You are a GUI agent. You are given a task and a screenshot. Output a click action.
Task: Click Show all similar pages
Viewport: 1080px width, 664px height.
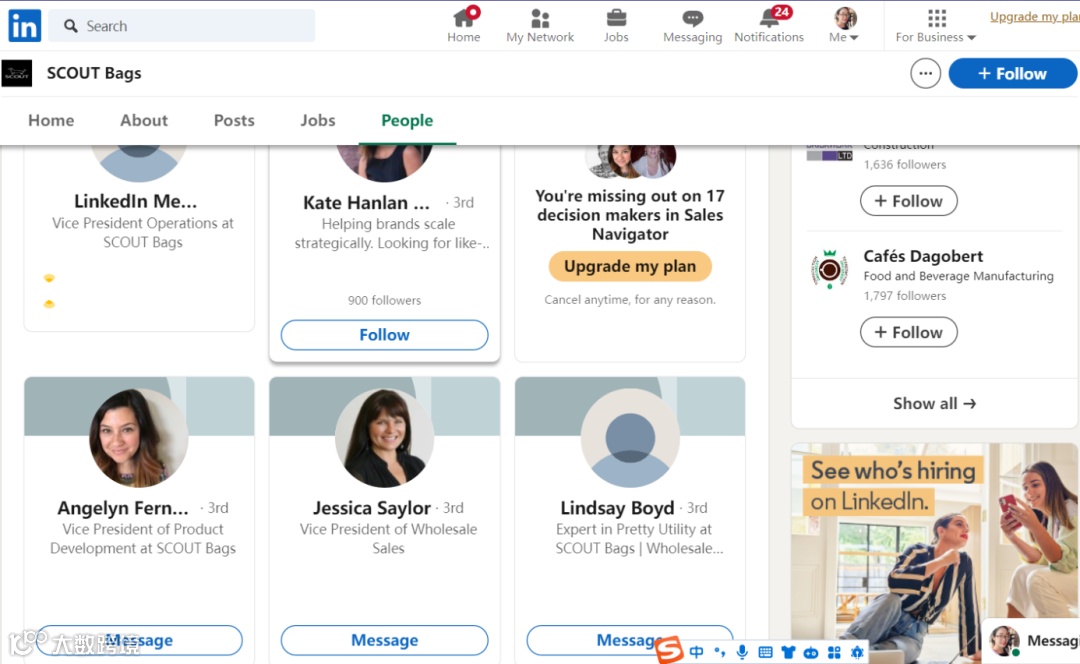(x=935, y=404)
